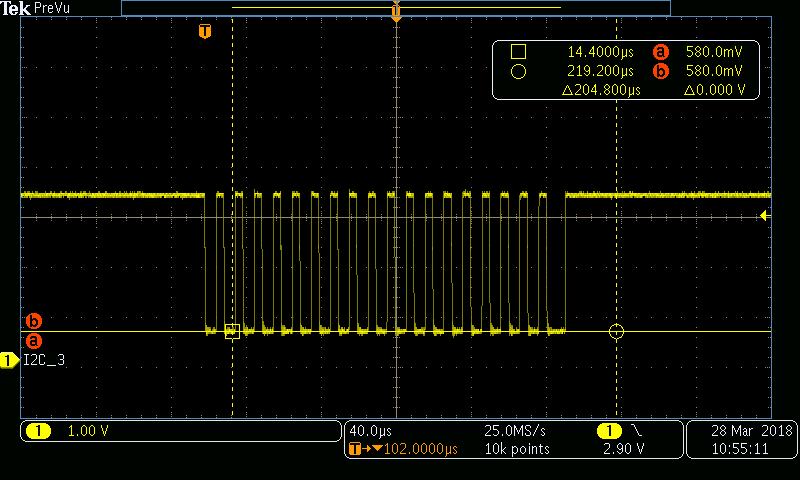Viewport: 800px width, 480px height.
Task: Click the 40.0µs horizontal scale readout
Action: click(370, 431)
